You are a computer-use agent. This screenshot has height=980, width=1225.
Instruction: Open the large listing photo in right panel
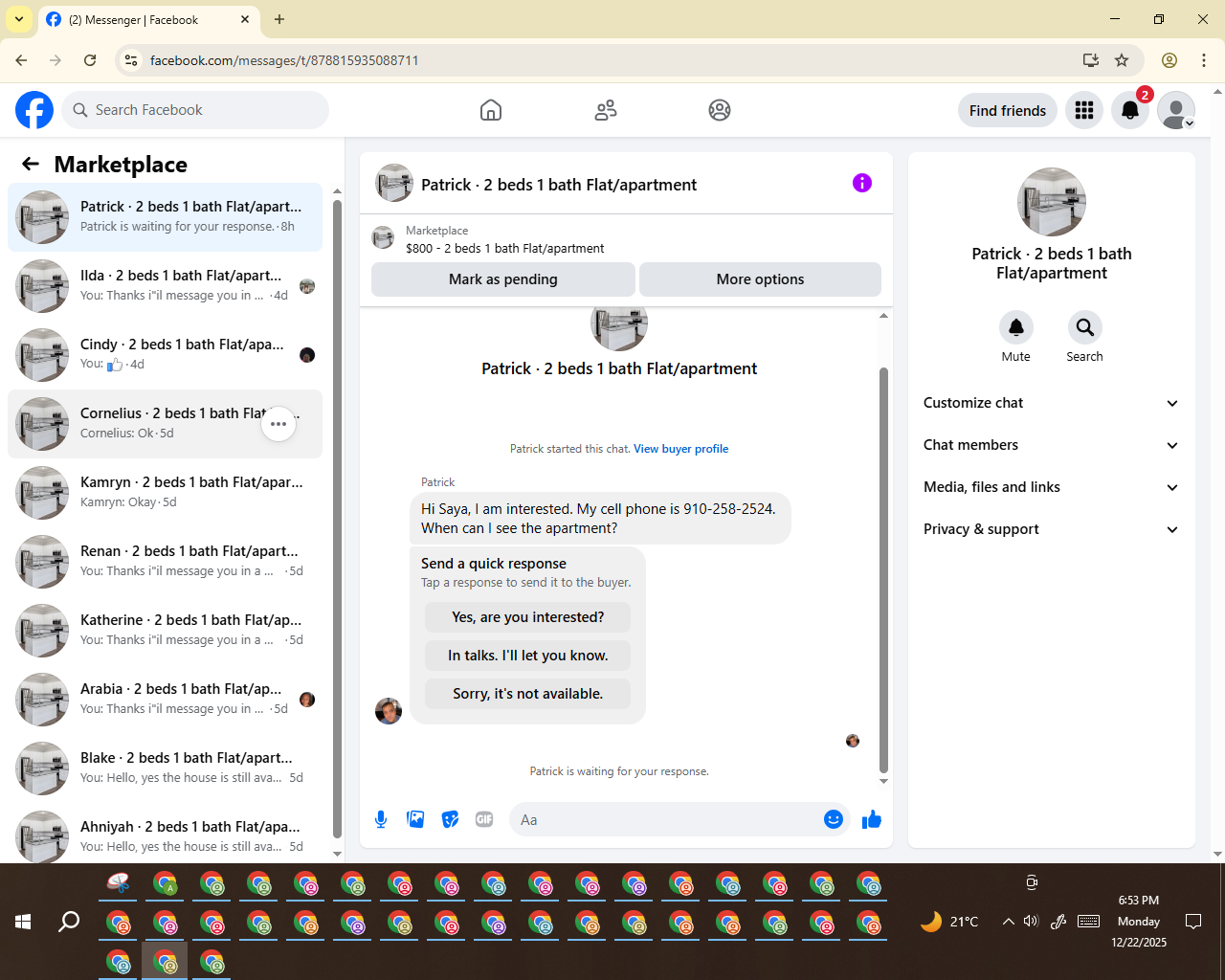pos(1052,202)
